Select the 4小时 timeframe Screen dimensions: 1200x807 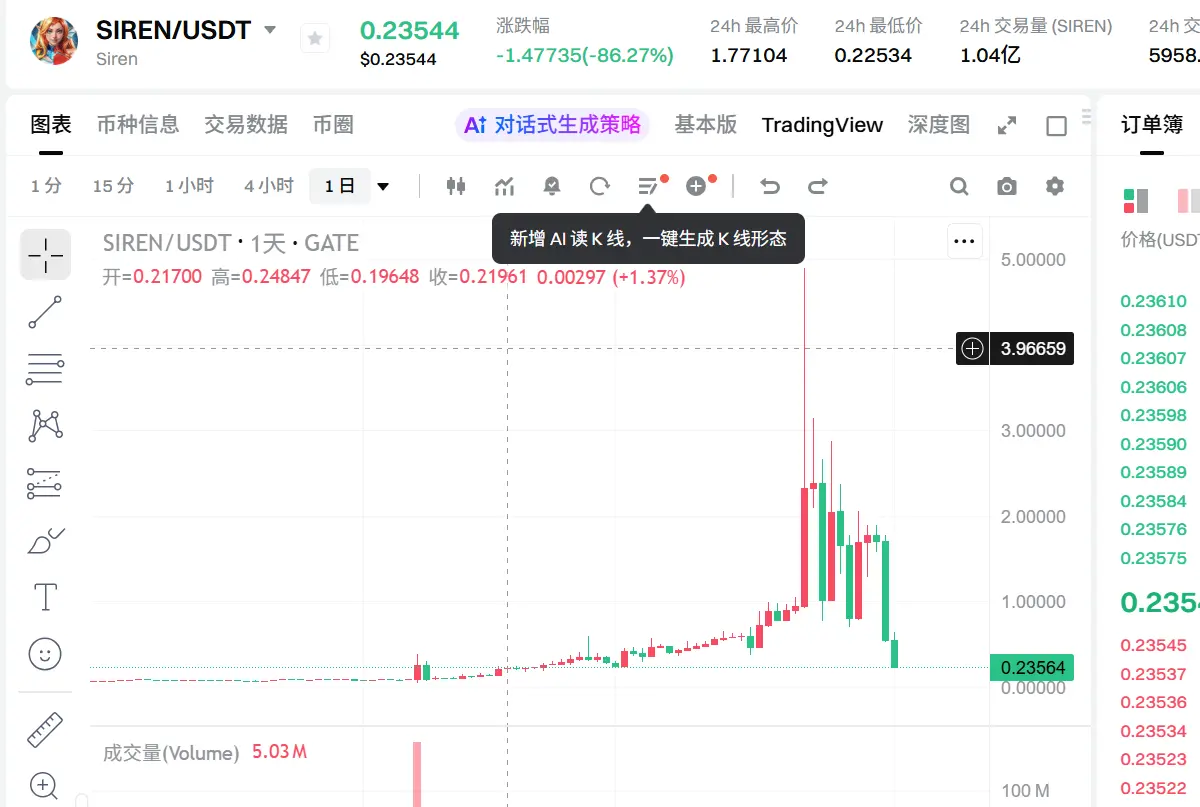[x=269, y=186]
